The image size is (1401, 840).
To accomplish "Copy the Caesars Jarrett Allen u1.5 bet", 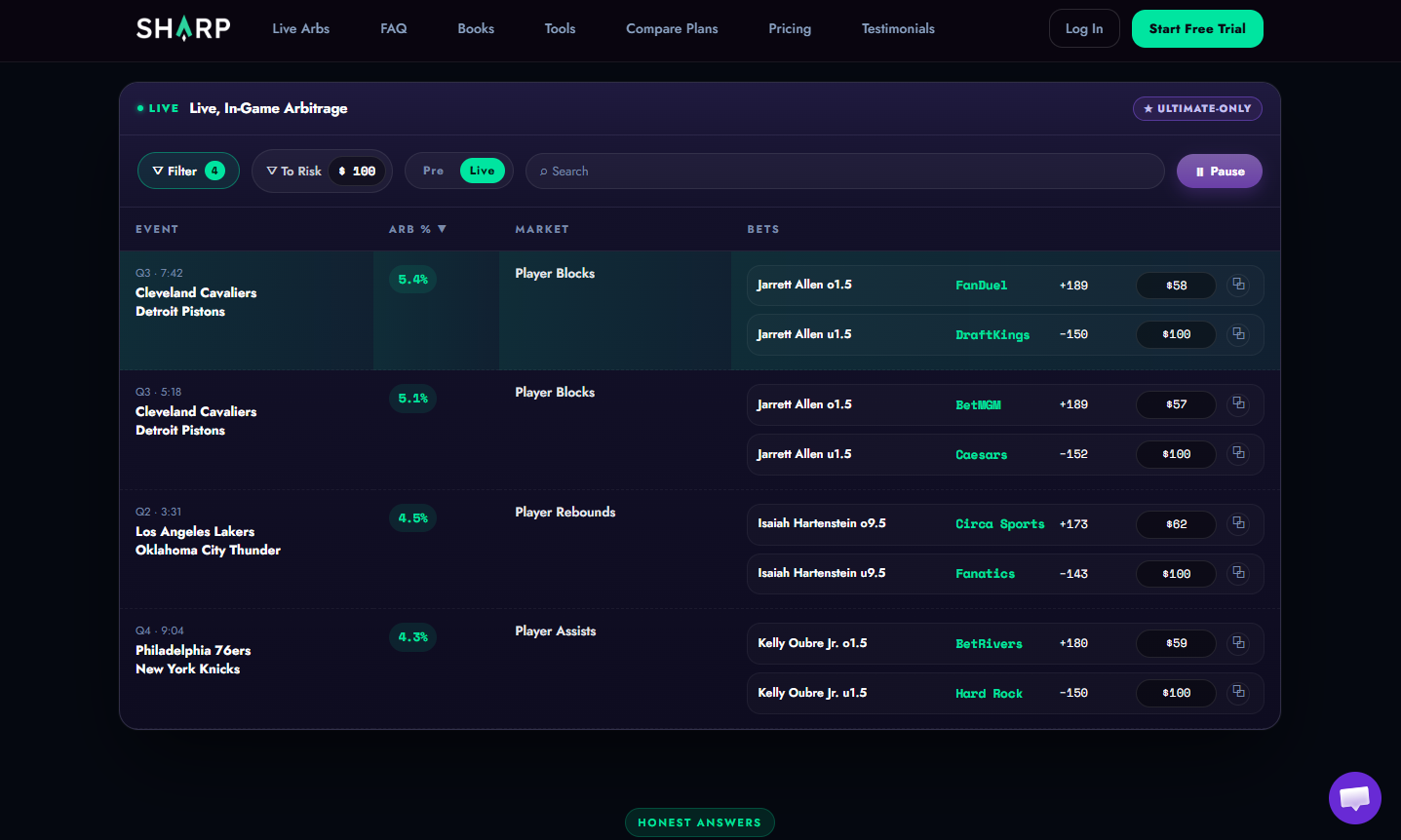I will point(1238,453).
